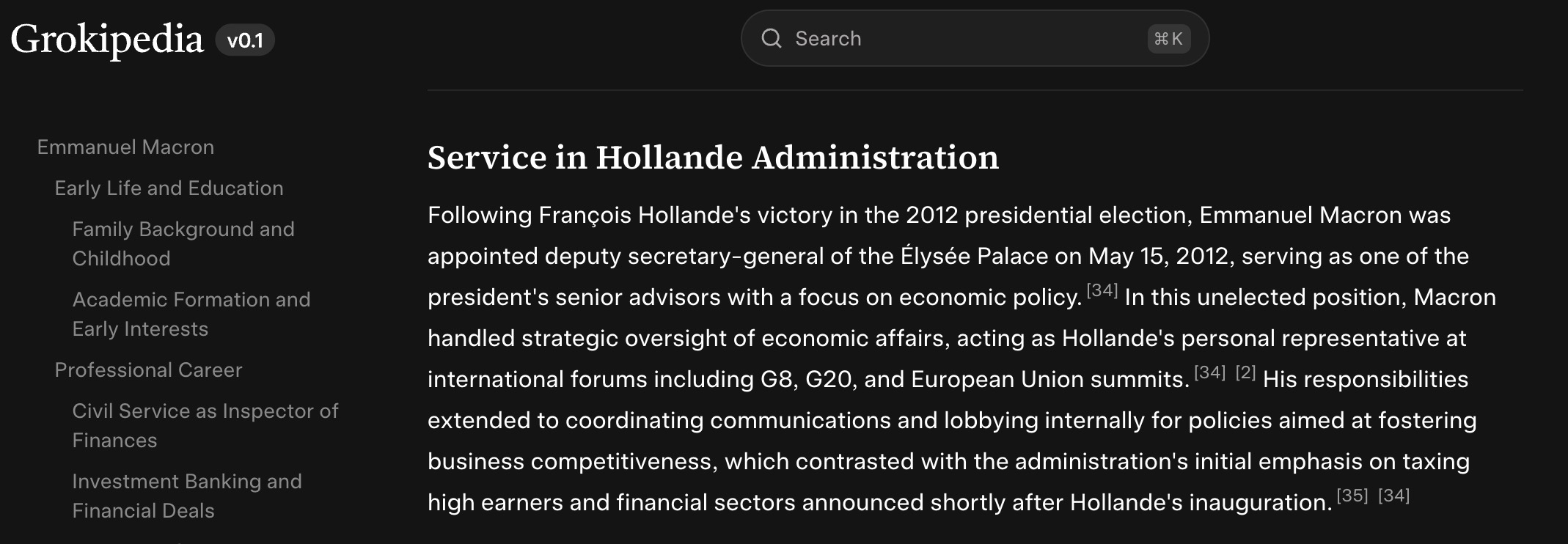Image resolution: width=1568 pixels, height=544 pixels.
Task: Click the horizontal divider above the heading
Action: click(x=975, y=90)
